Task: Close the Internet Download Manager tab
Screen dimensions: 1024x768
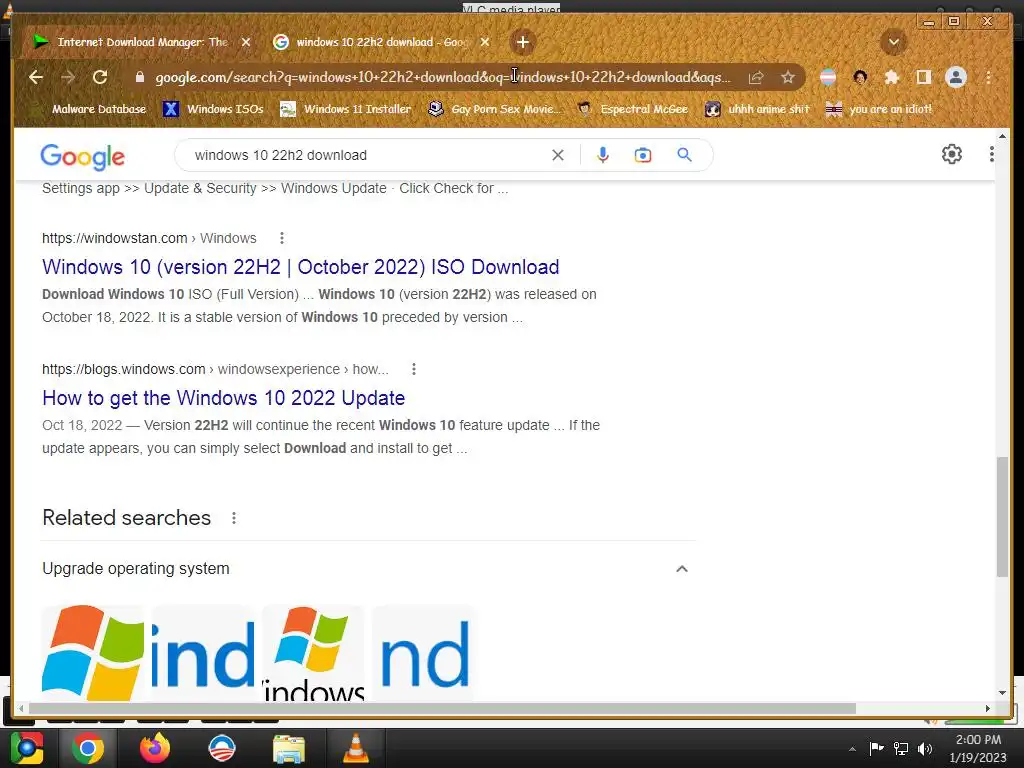Action: (x=246, y=42)
